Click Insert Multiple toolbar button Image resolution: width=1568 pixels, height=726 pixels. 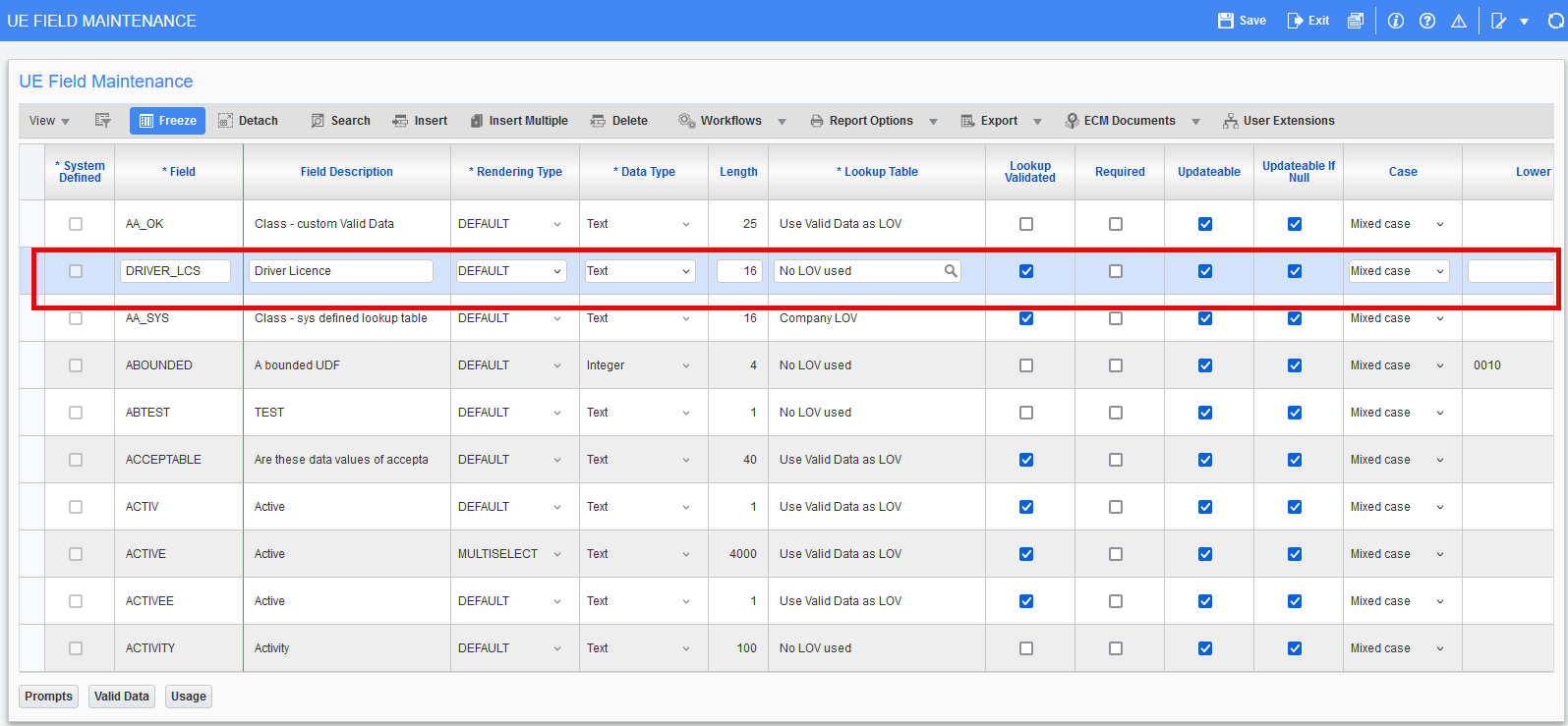coord(519,121)
